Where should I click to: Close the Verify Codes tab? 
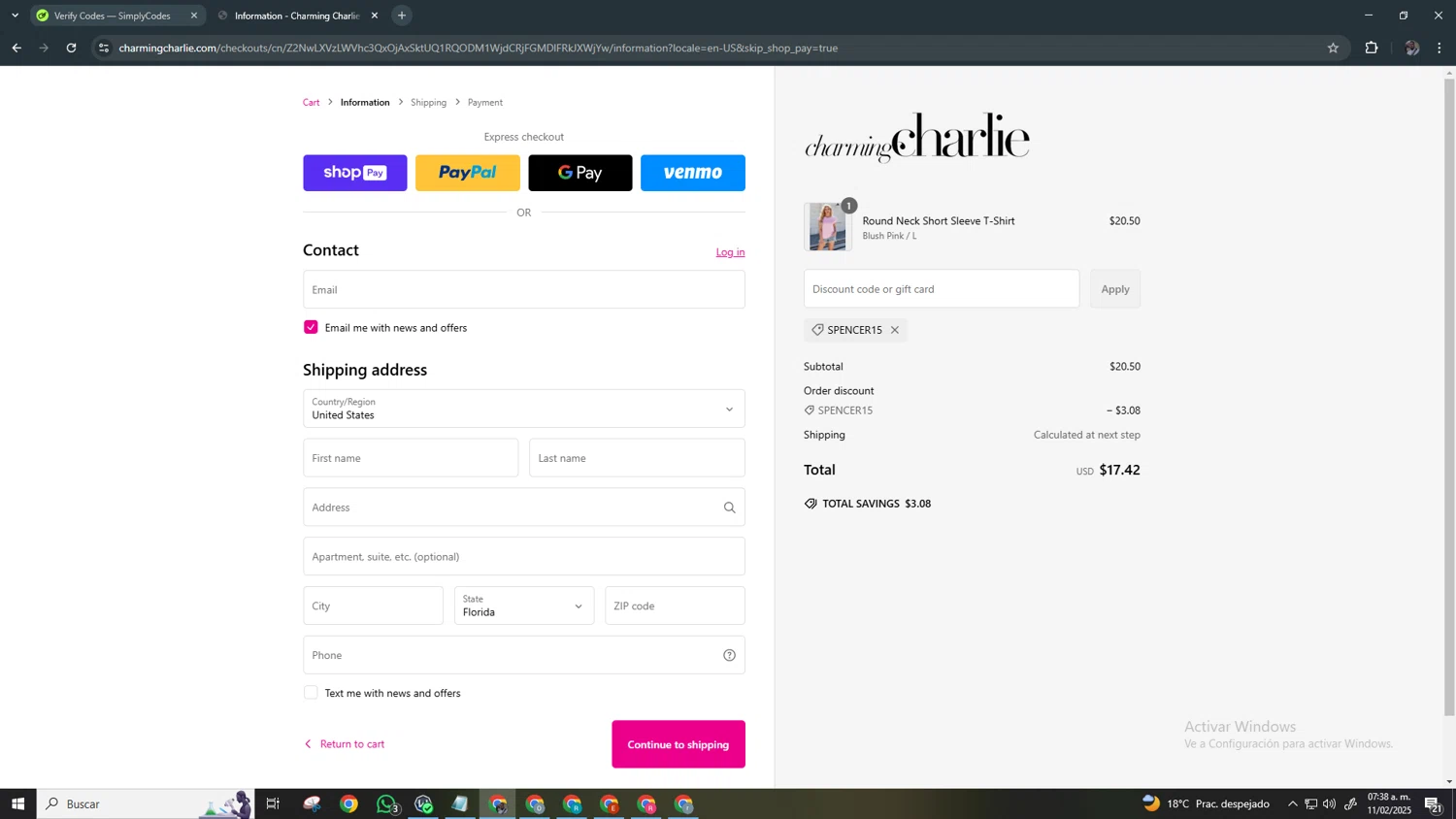(x=193, y=16)
